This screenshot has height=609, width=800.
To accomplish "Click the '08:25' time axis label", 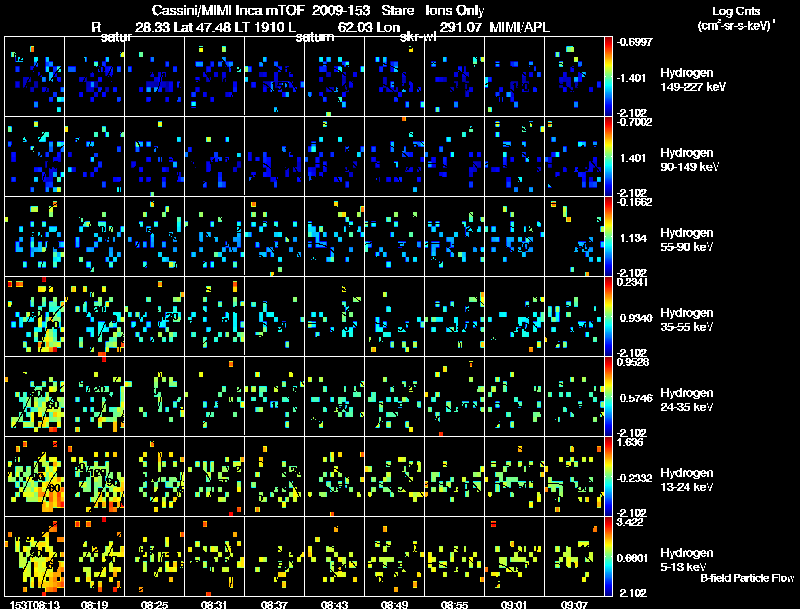I will click(x=155, y=604).
